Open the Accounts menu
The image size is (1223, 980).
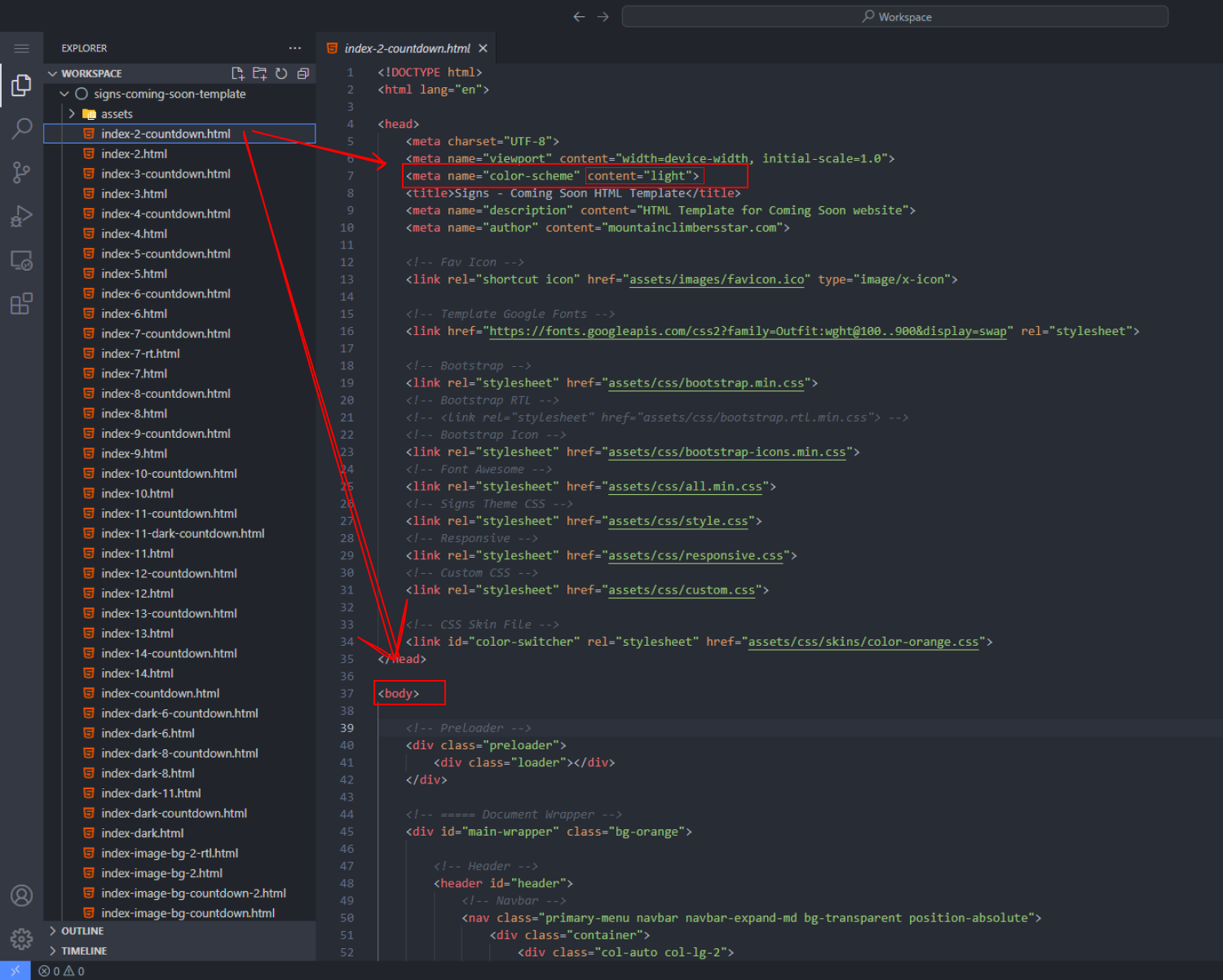click(22, 895)
